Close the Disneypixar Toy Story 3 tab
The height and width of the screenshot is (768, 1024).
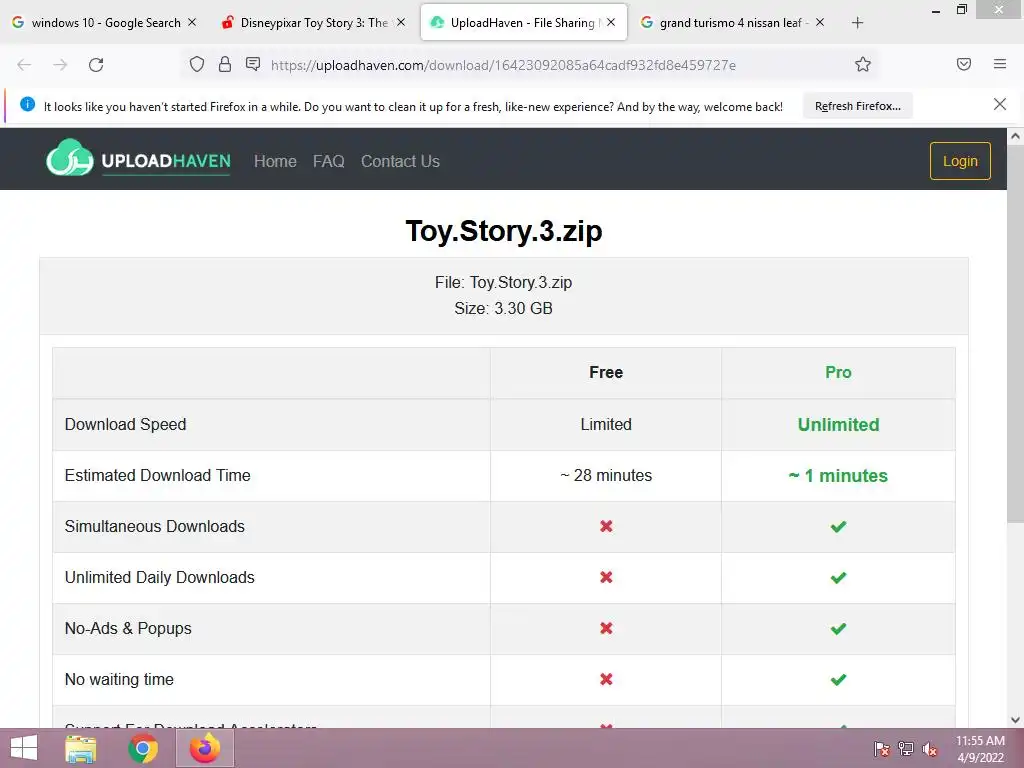(401, 22)
